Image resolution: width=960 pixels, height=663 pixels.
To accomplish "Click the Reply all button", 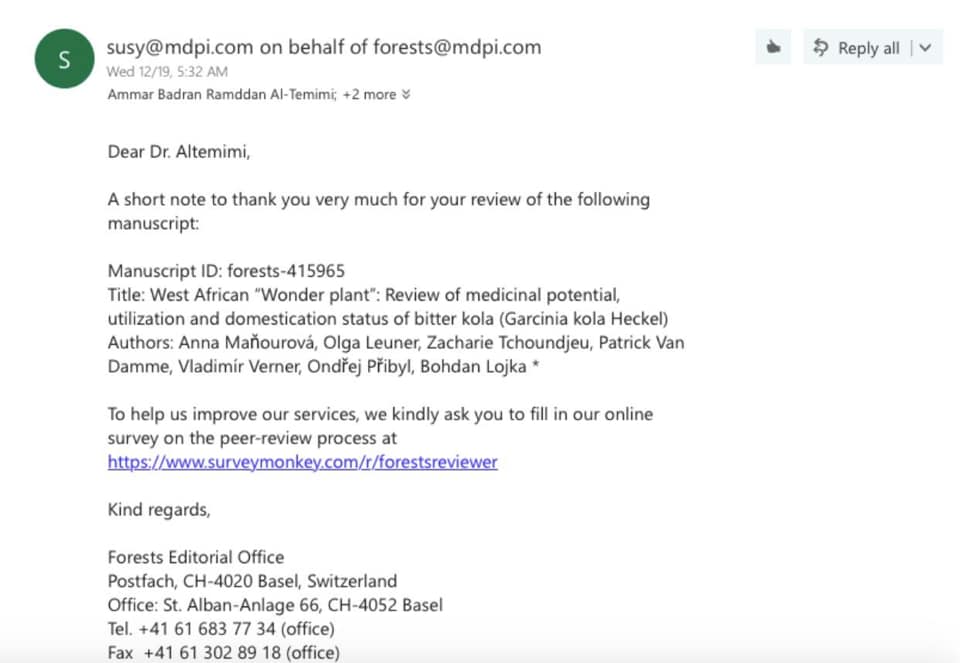I will (857, 47).
